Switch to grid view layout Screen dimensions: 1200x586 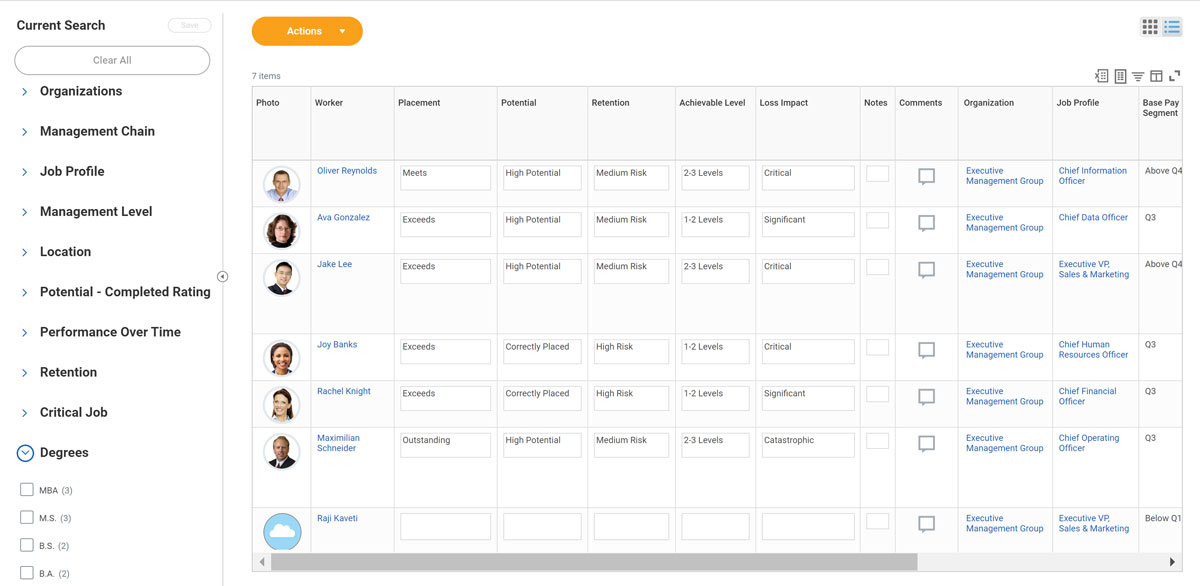coord(1149,26)
